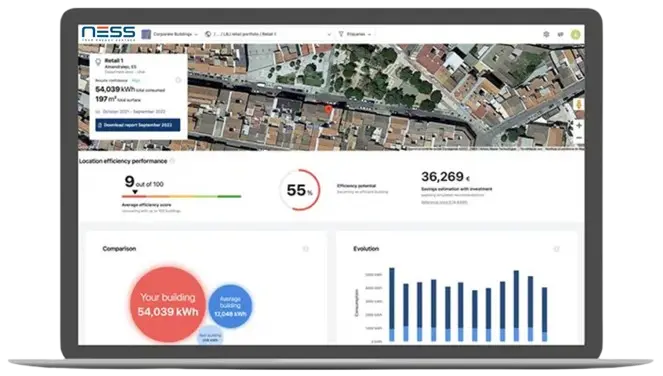Image resolution: width=663 pixels, height=376 pixels.
Task: Click the icon beside the settings gear
Action: coord(561,34)
